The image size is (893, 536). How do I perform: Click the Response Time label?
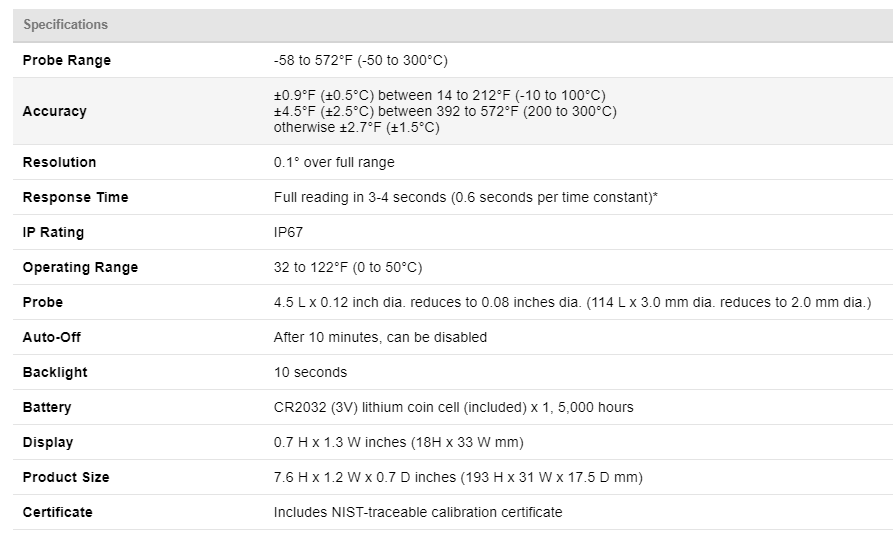pos(76,197)
